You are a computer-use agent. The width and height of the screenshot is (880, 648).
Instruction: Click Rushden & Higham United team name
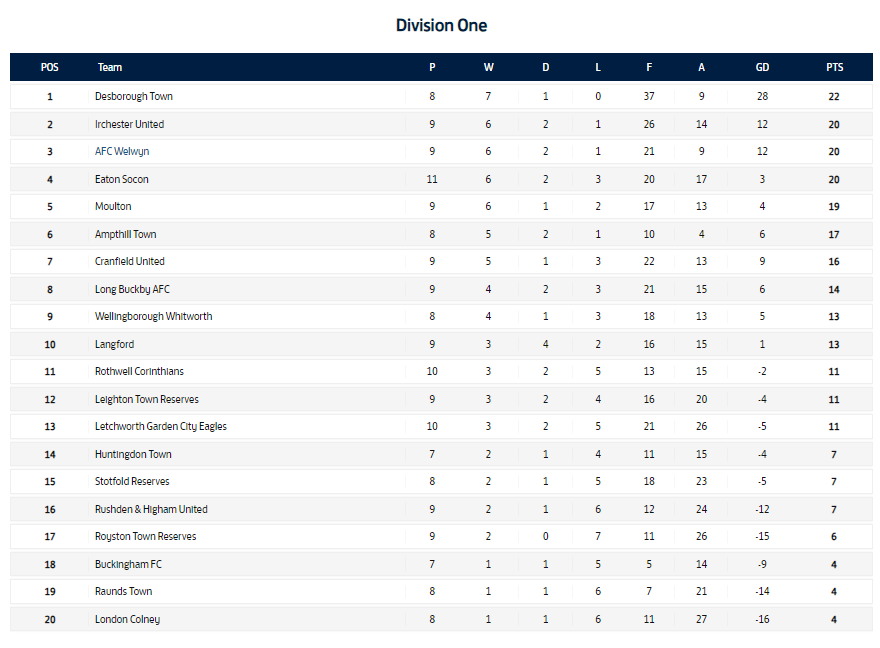coord(151,509)
